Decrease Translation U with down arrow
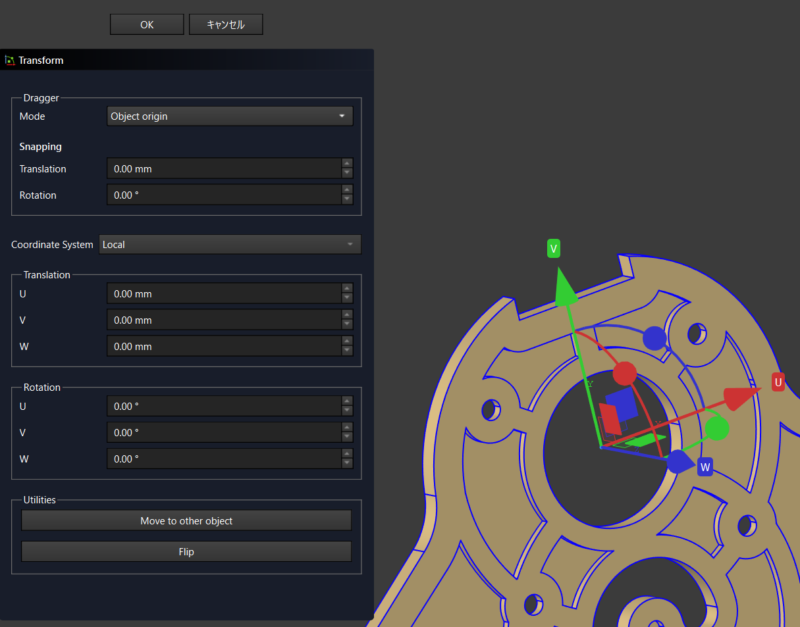 pos(347,298)
